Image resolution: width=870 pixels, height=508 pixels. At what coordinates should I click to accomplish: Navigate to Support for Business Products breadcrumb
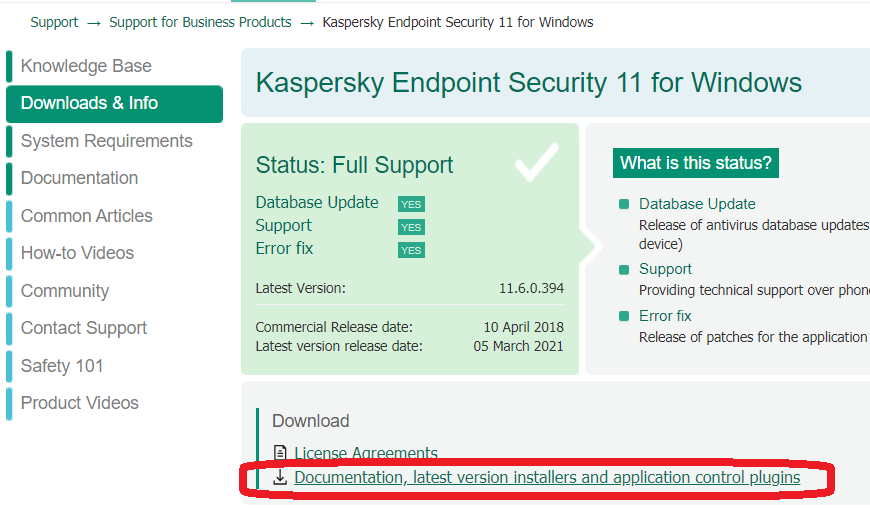pos(200,22)
